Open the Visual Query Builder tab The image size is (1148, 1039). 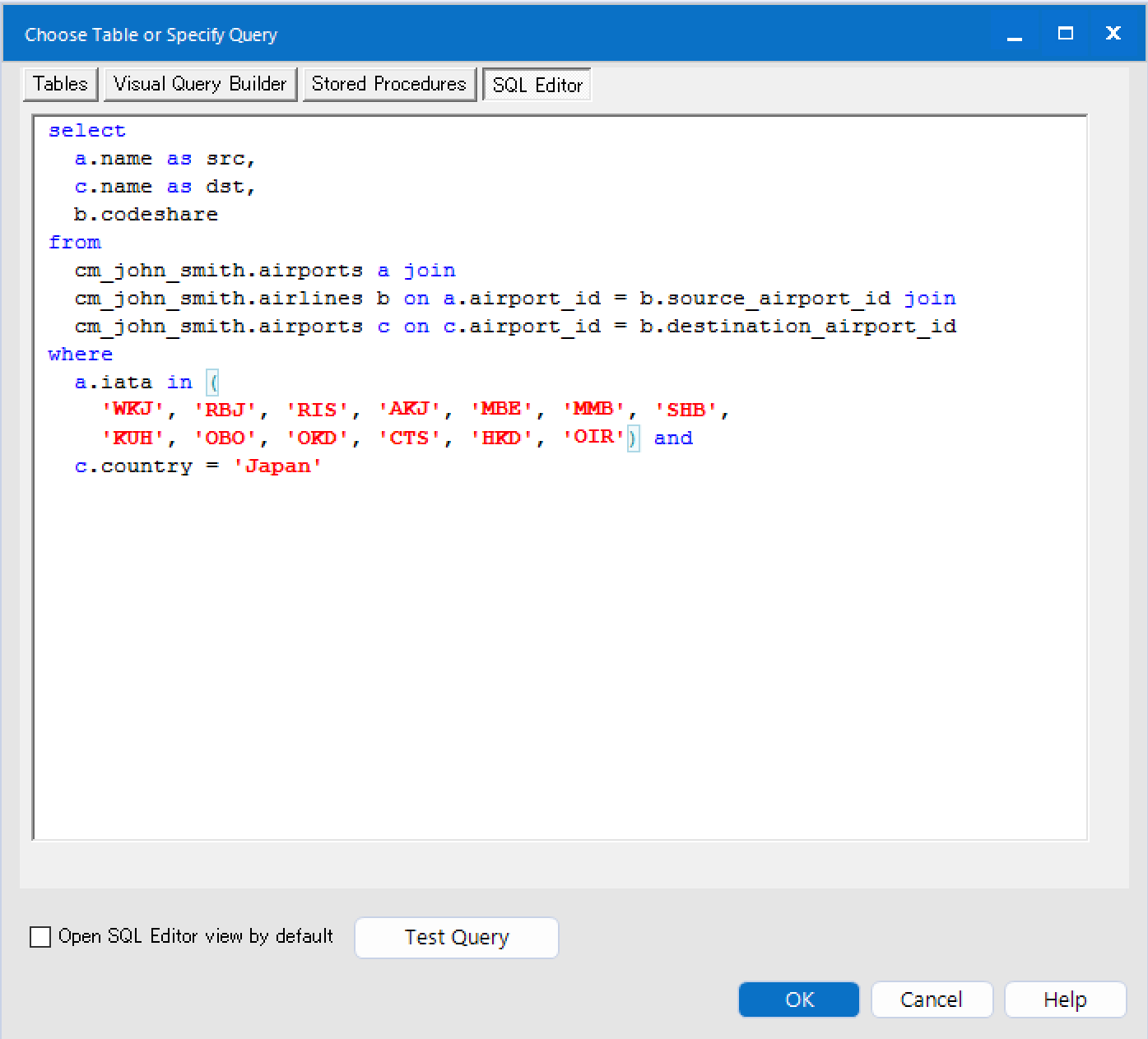[x=200, y=83]
